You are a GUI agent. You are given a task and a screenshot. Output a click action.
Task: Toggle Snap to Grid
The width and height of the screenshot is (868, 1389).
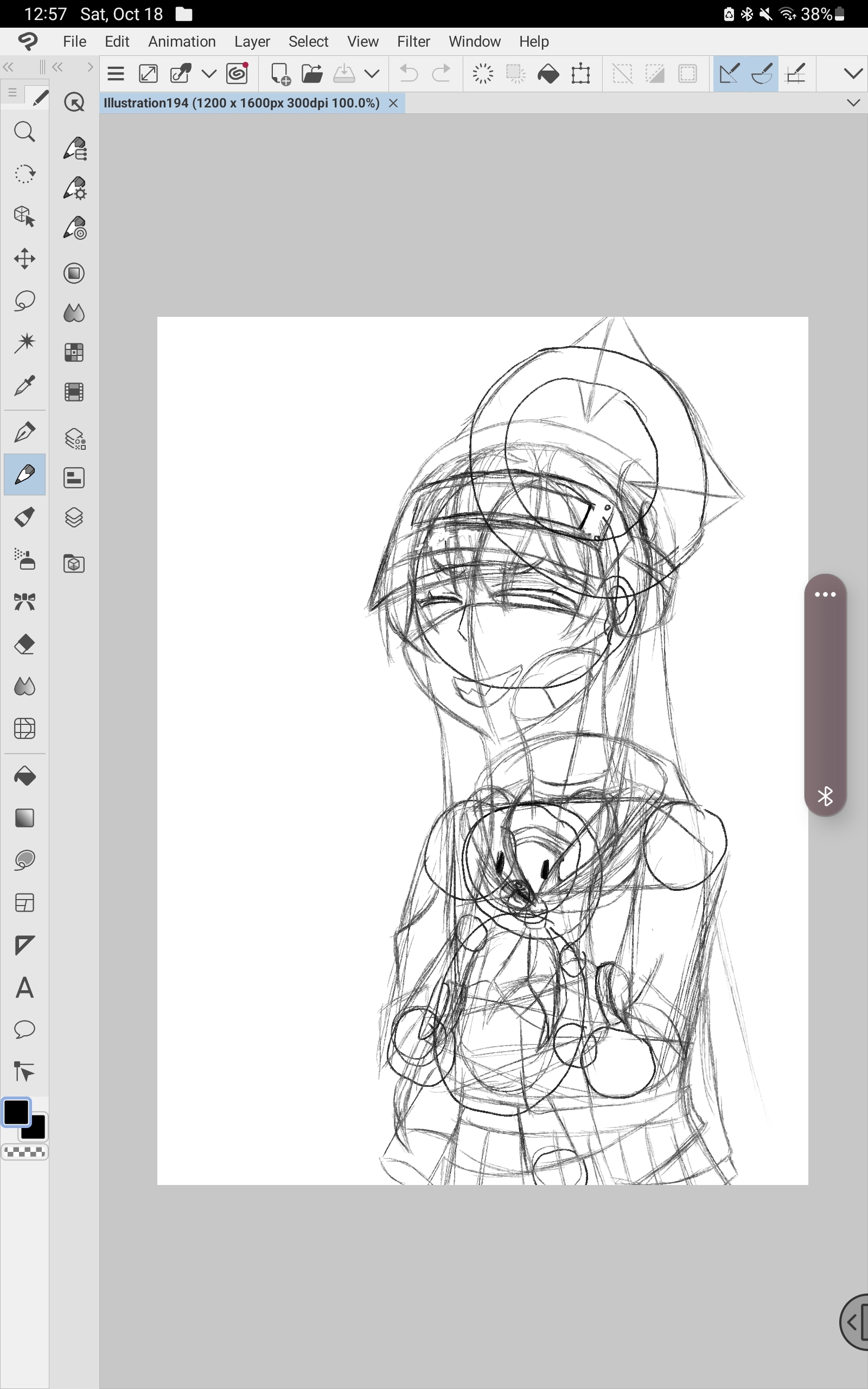796,73
